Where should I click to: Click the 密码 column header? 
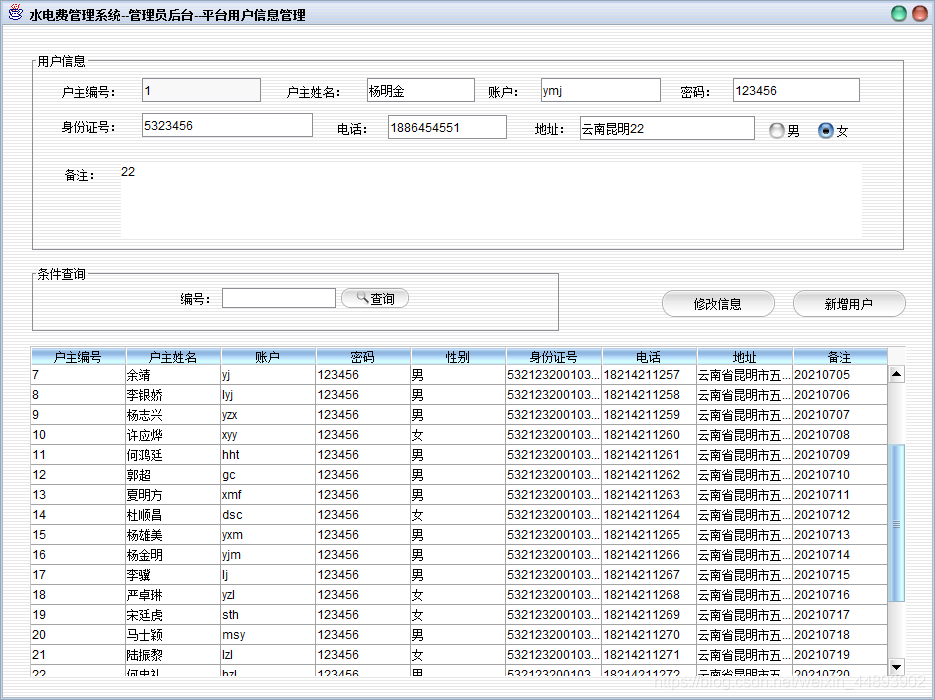tap(363, 357)
